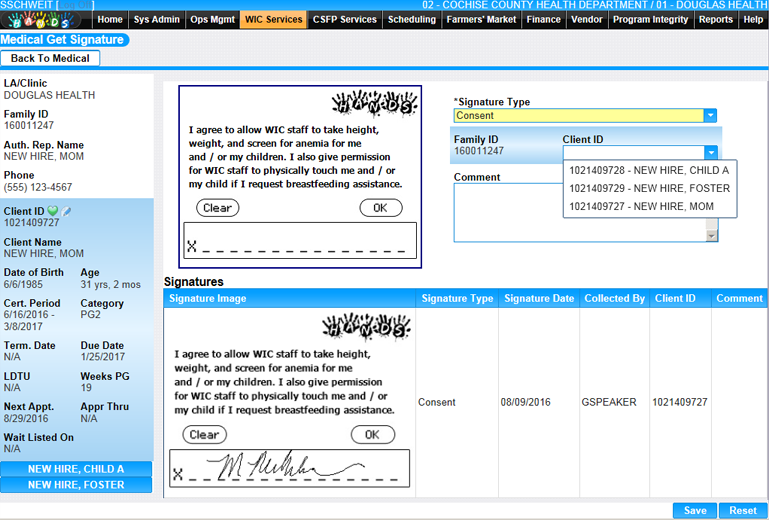Select NEW HIRE, CHILD A from client list
The image size is (769, 520).
649,170
